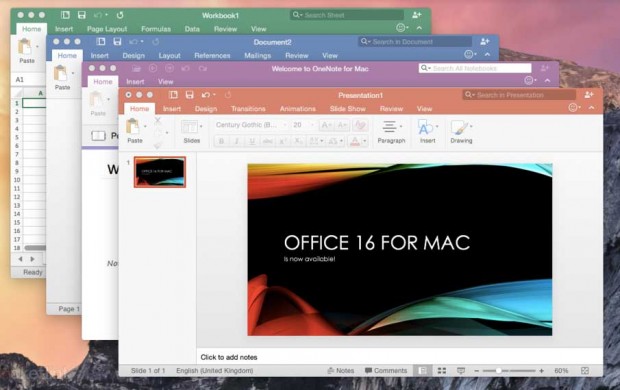Click the zoom slider in PowerPoint status bar
The width and height of the screenshot is (620, 390).
pos(509,371)
